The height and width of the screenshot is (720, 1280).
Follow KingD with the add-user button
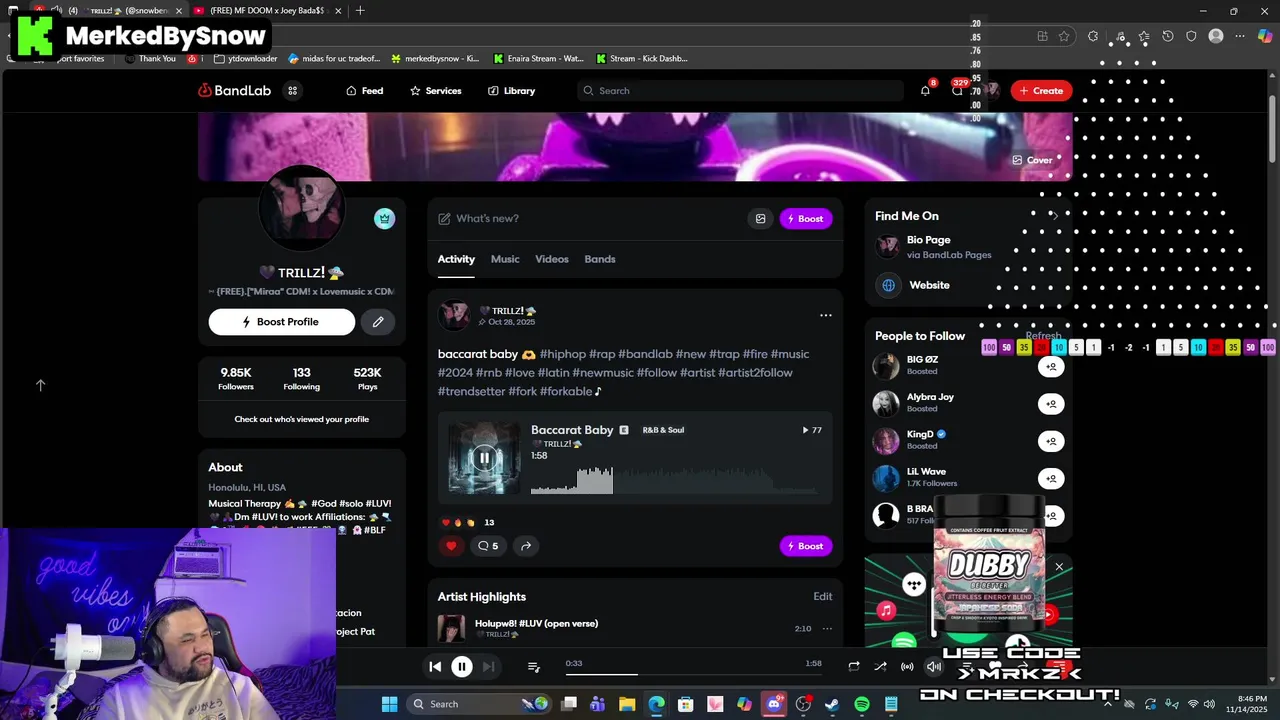click(1051, 441)
